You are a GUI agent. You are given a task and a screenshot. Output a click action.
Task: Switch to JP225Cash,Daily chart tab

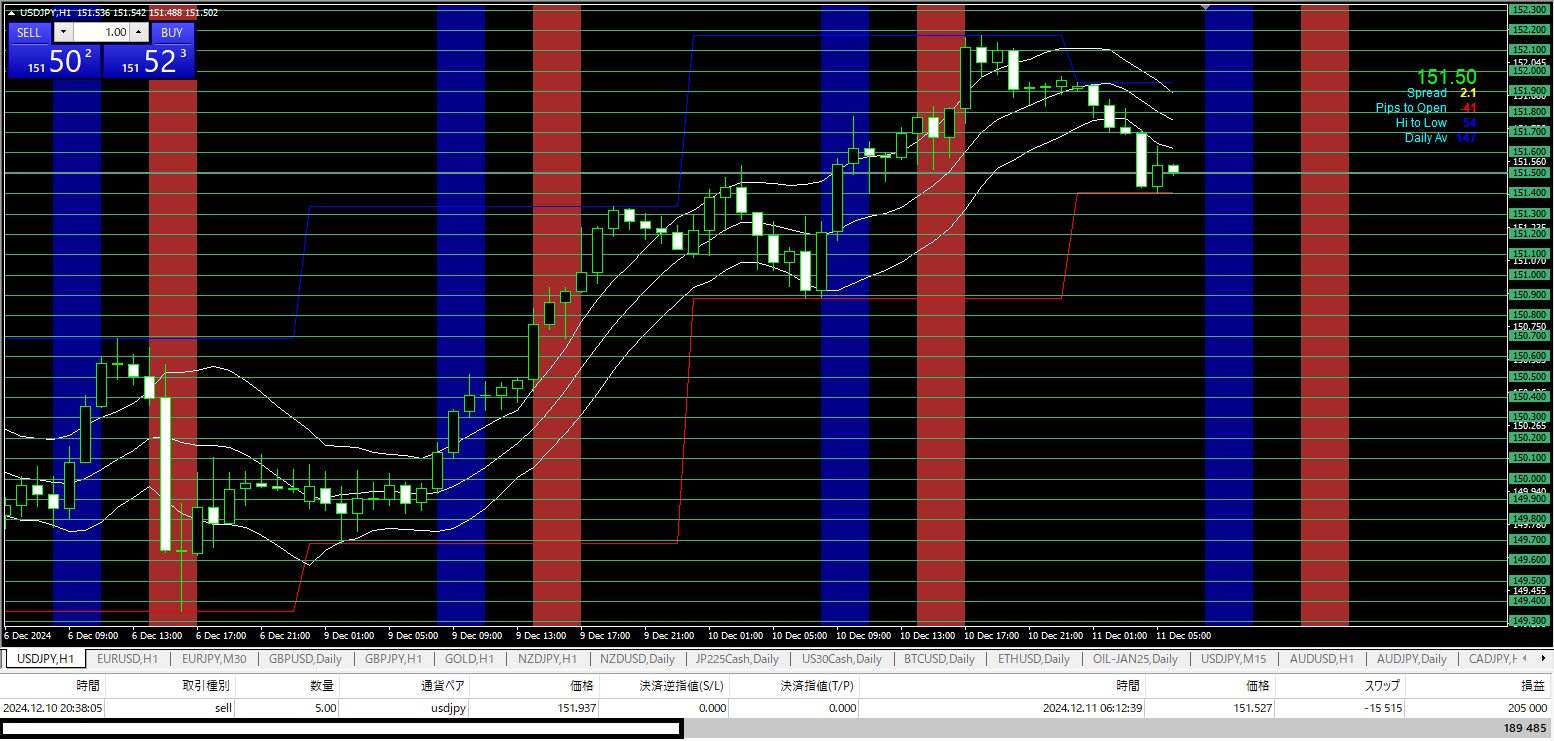(x=737, y=659)
